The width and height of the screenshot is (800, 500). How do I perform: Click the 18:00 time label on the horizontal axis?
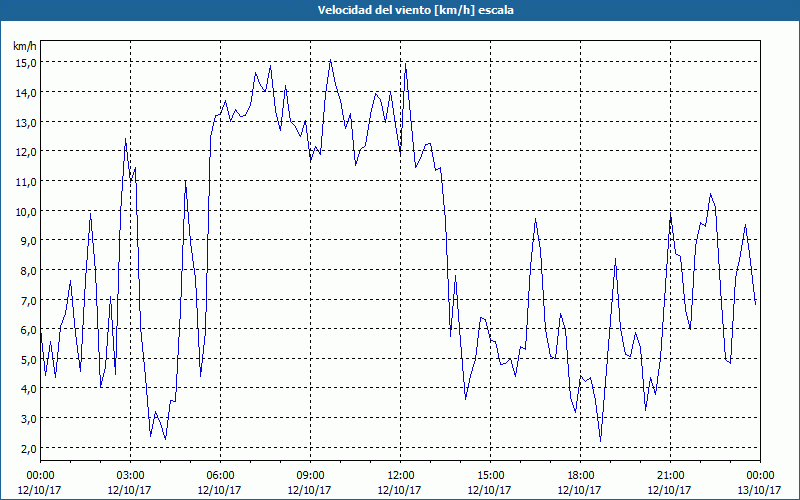[580, 476]
